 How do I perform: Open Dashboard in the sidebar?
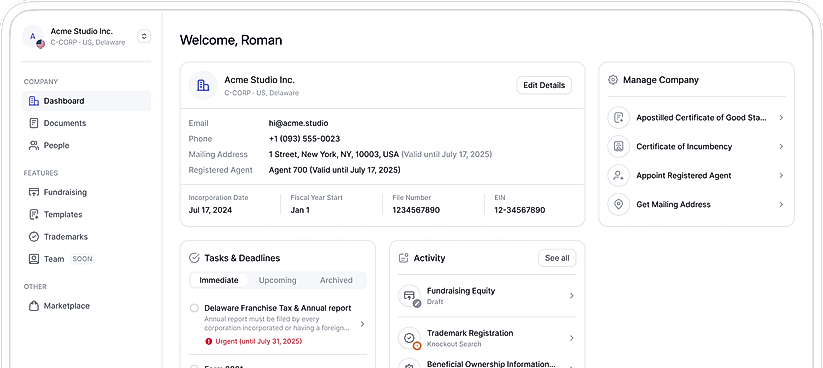point(86,101)
